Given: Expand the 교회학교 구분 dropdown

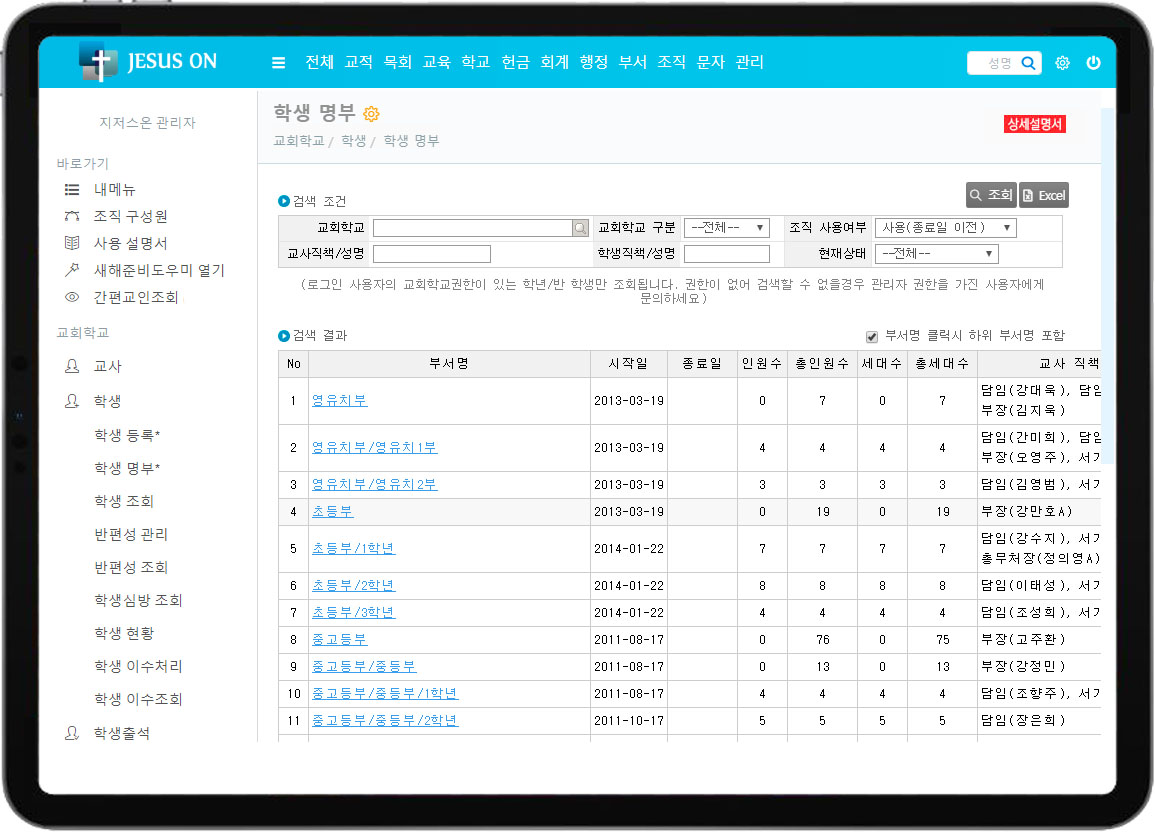Looking at the screenshot, I should tap(726, 228).
